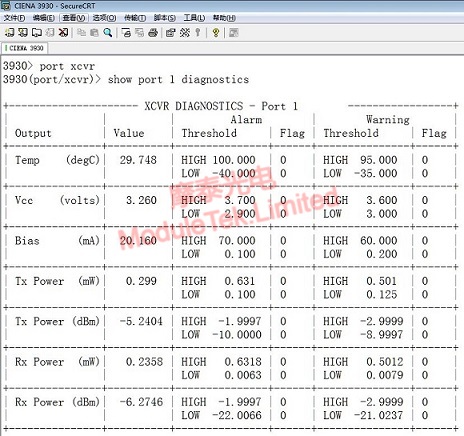Click the Connect in Tab toolbar icon
Screen dimensions: 464x436
pos(36,32)
